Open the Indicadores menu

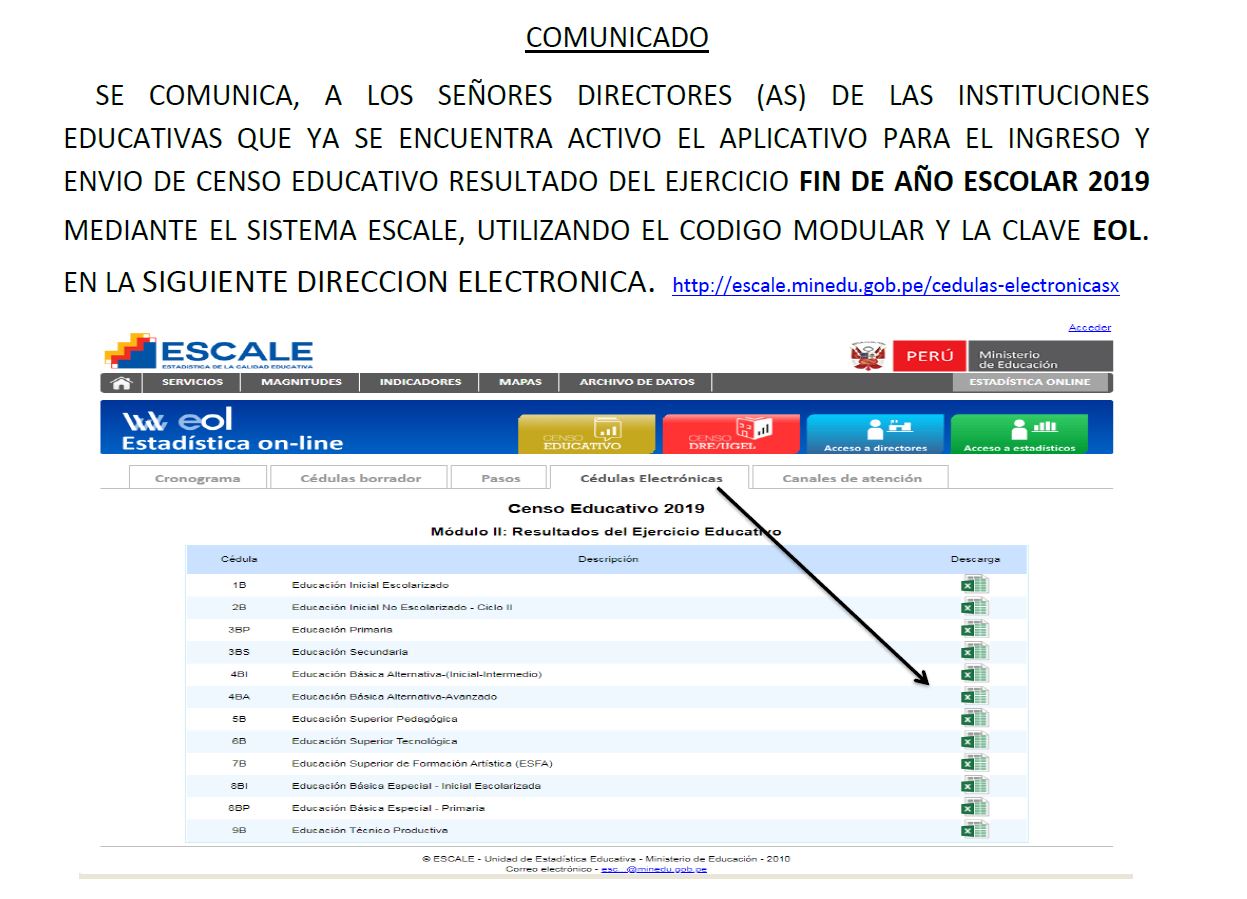[x=420, y=382]
